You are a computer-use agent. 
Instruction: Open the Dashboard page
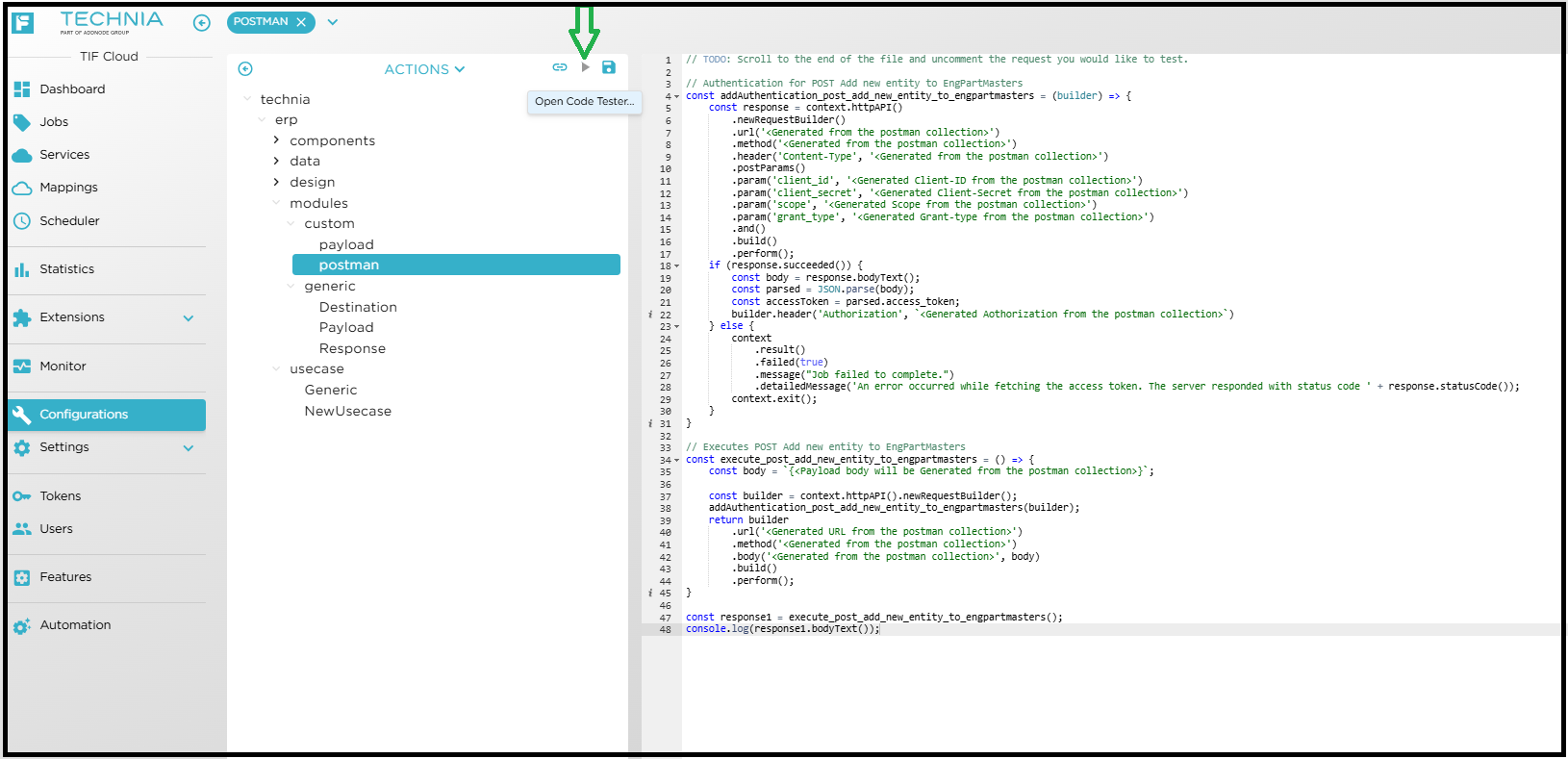[72, 89]
